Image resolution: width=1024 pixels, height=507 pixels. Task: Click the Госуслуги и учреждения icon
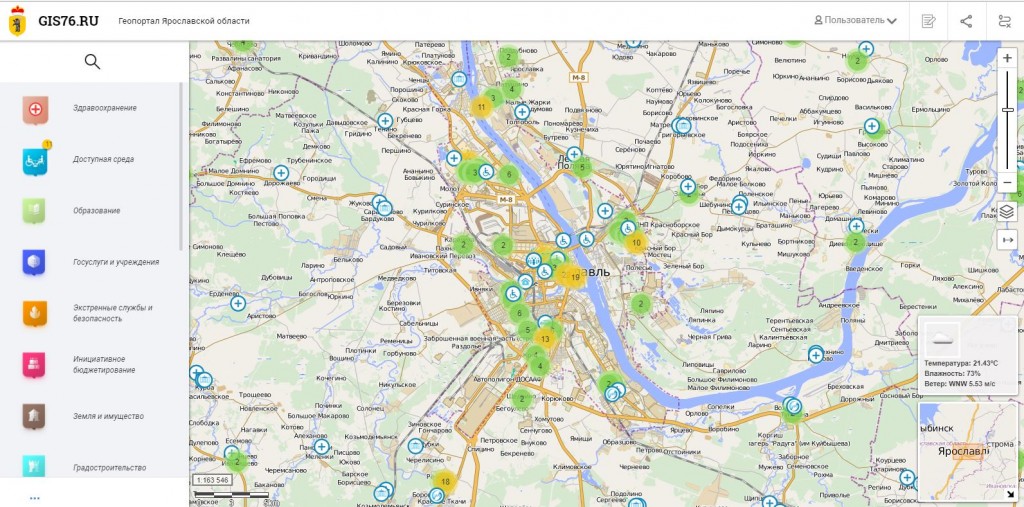(x=36, y=262)
